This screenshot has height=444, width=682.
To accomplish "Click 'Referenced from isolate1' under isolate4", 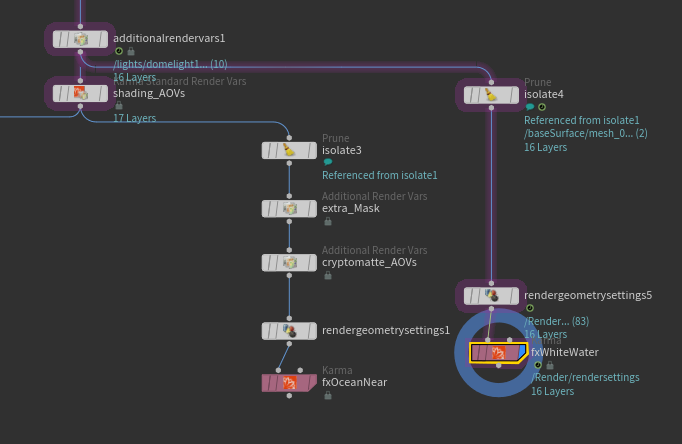I will click(x=582, y=120).
